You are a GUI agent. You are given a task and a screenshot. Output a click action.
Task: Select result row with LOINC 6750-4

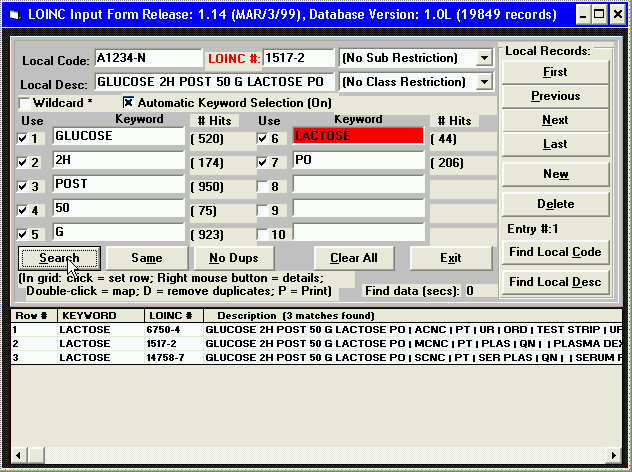pos(316,330)
